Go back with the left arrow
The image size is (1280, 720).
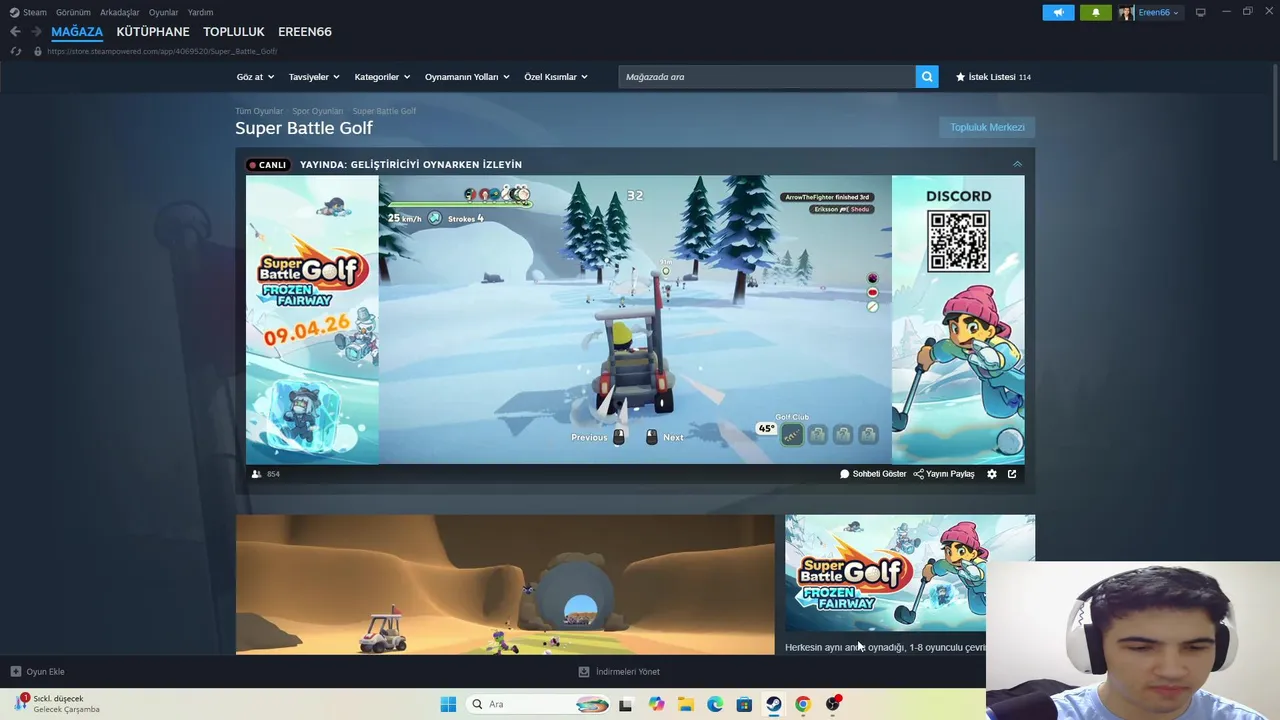[15, 32]
